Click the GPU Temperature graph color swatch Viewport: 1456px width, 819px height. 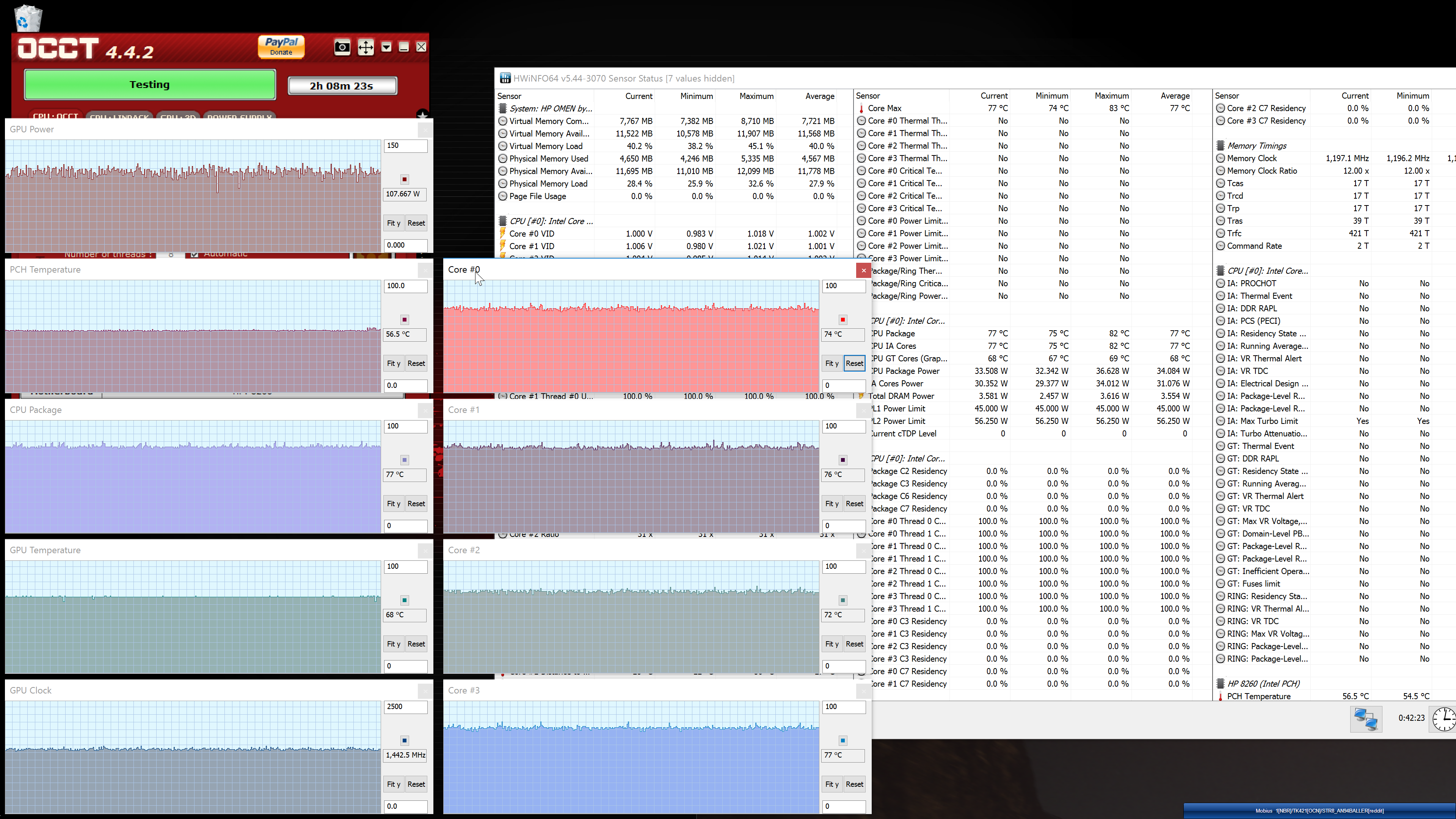pos(405,600)
